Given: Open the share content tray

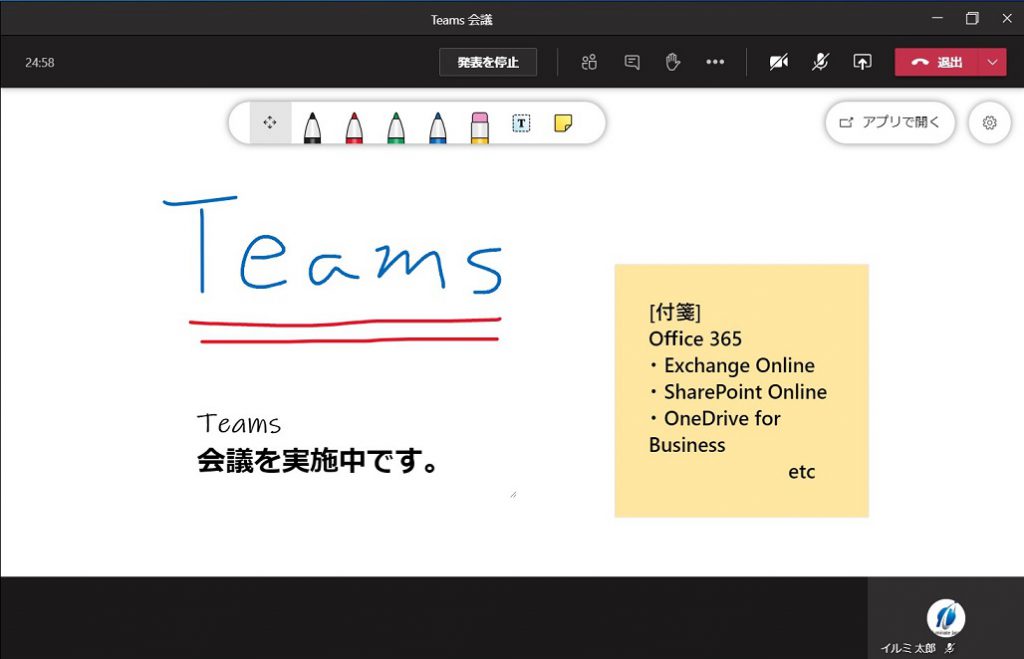Looking at the screenshot, I should pos(862,62).
